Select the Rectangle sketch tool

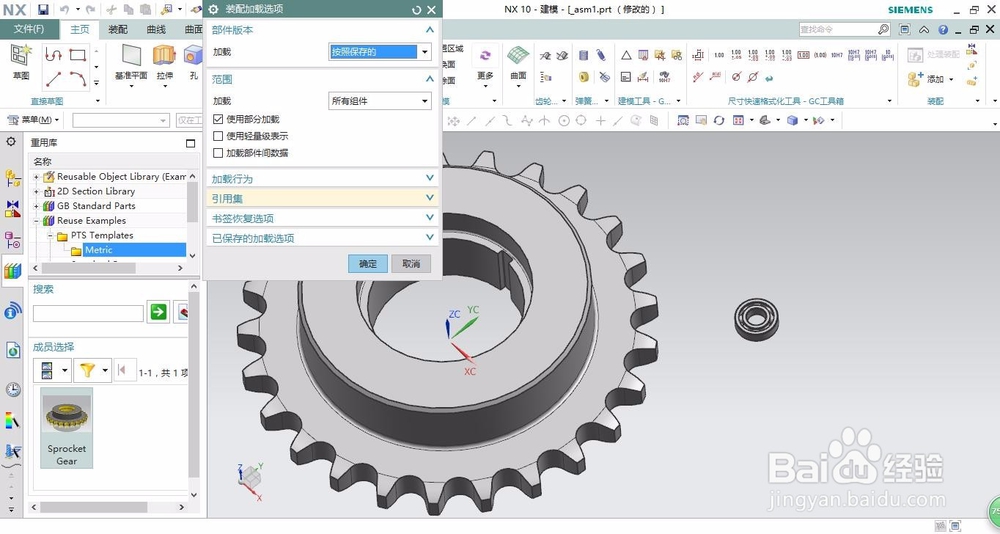(78, 55)
